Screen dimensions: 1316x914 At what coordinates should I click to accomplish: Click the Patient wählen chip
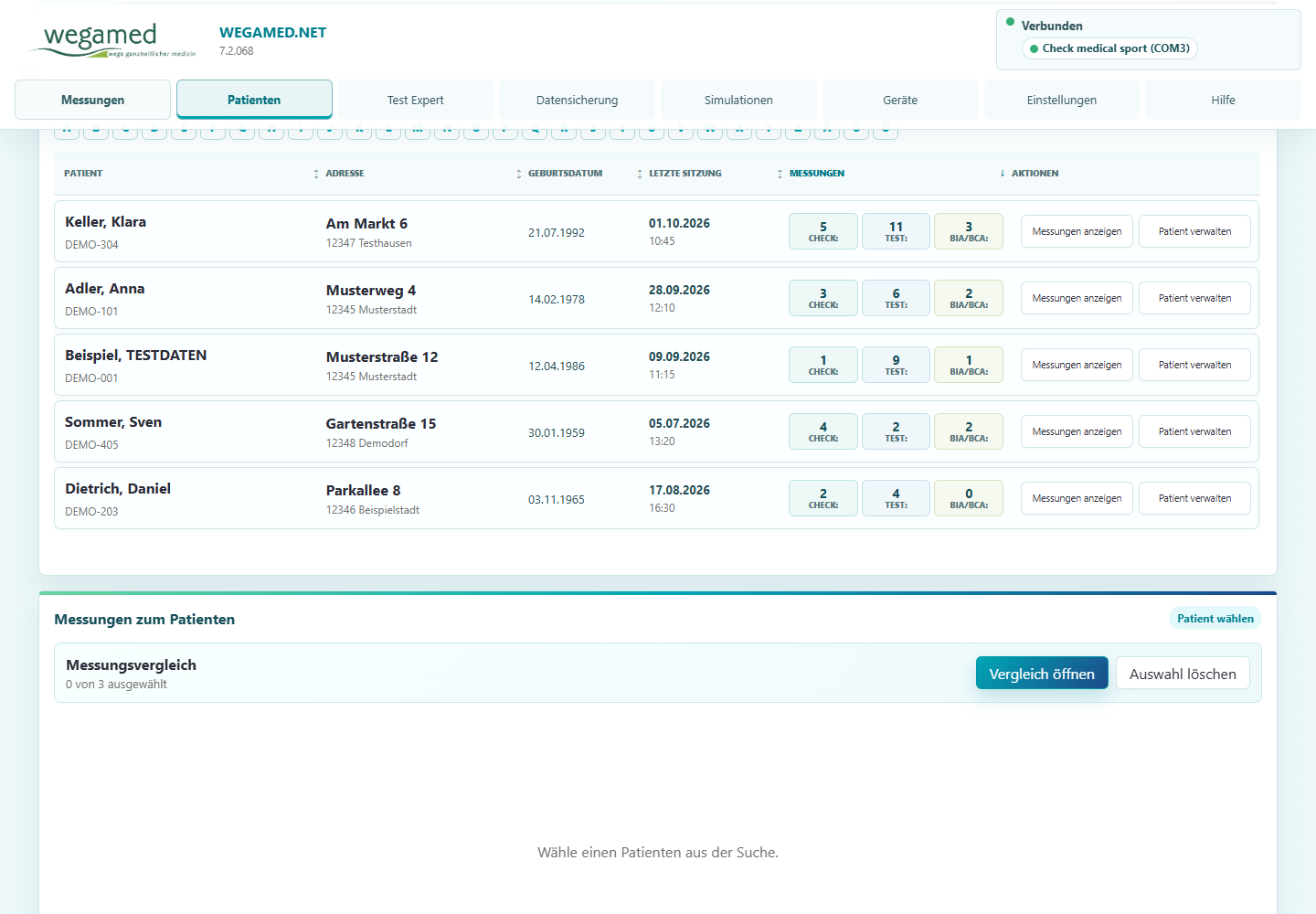[x=1215, y=619]
